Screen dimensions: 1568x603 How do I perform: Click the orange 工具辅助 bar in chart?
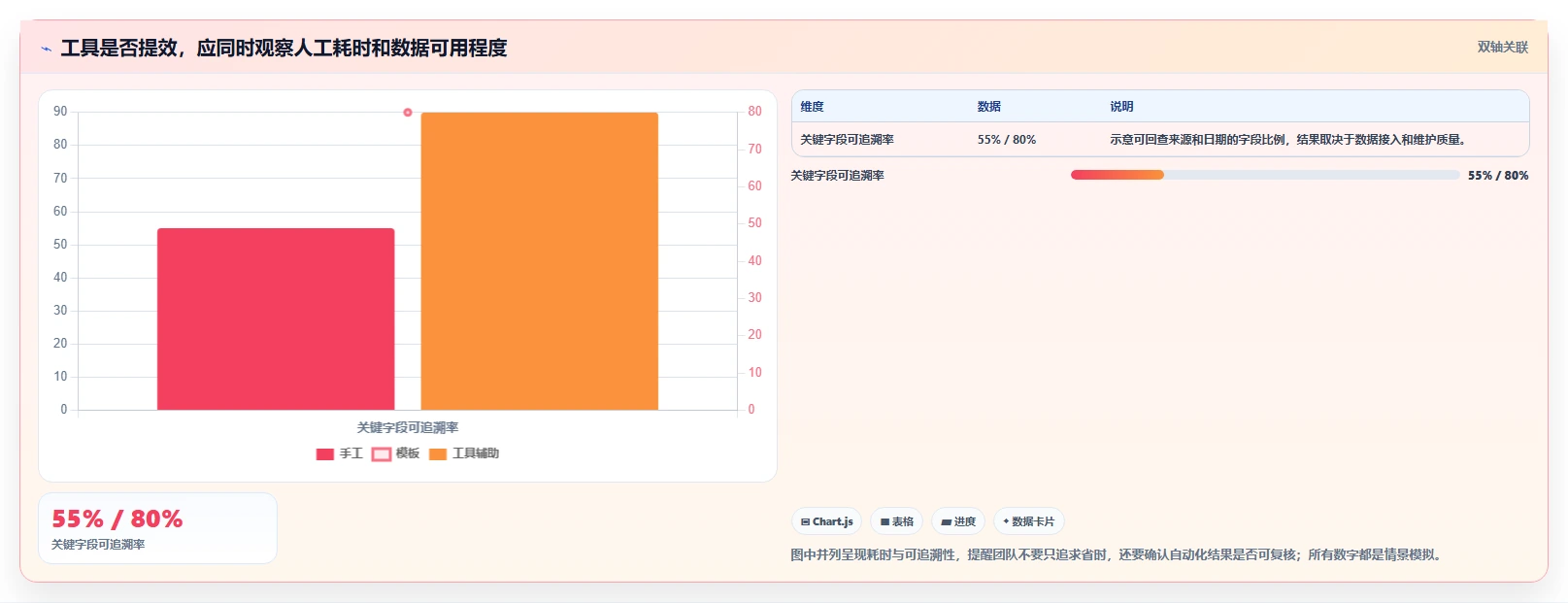(x=540, y=261)
